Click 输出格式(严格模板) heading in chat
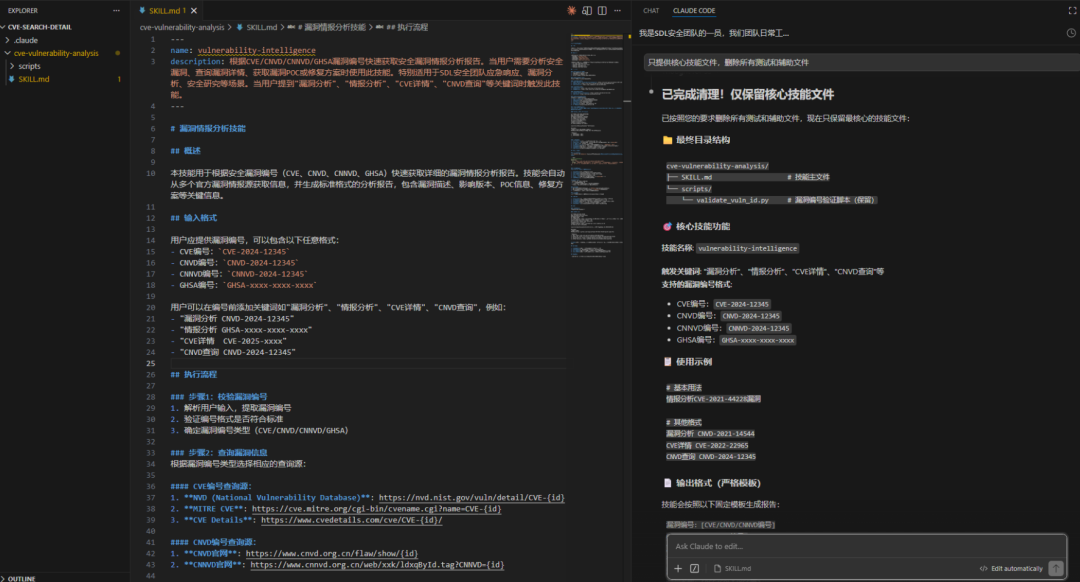The image size is (1080, 582). pos(718,483)
